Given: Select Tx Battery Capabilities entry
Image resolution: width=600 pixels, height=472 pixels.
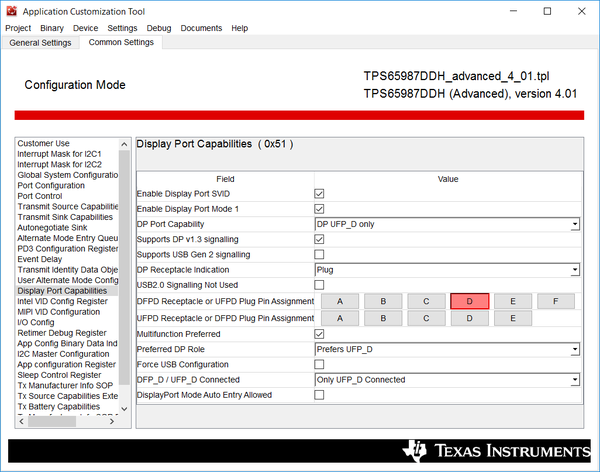Looking at the screenshot, I should coord(59,407).
